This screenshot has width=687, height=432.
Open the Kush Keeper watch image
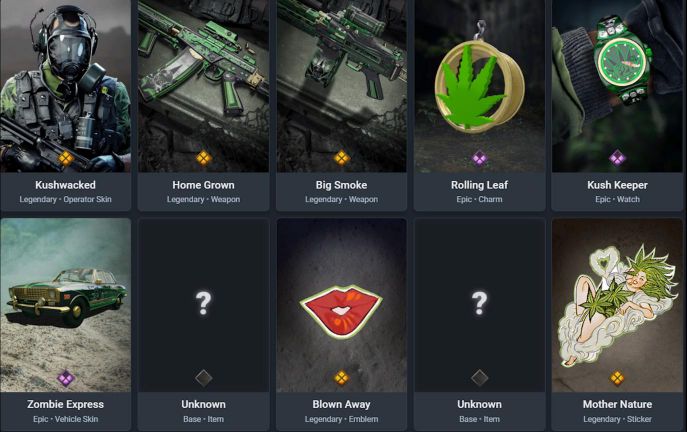coord(617,86)
